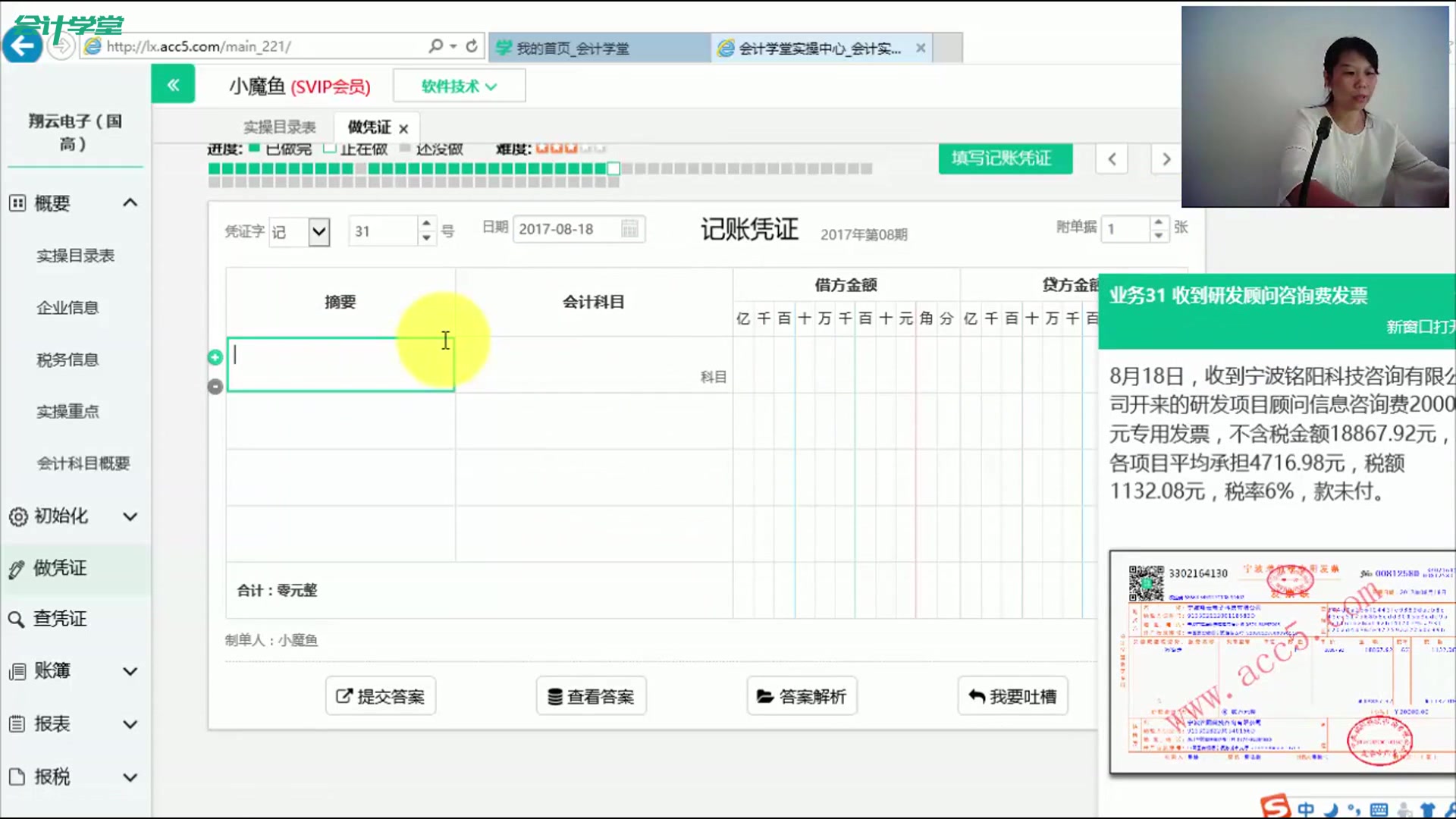Click the 填写记账凭证 button
This screenshot has width=1456, height=819.
coord(1005,158)
